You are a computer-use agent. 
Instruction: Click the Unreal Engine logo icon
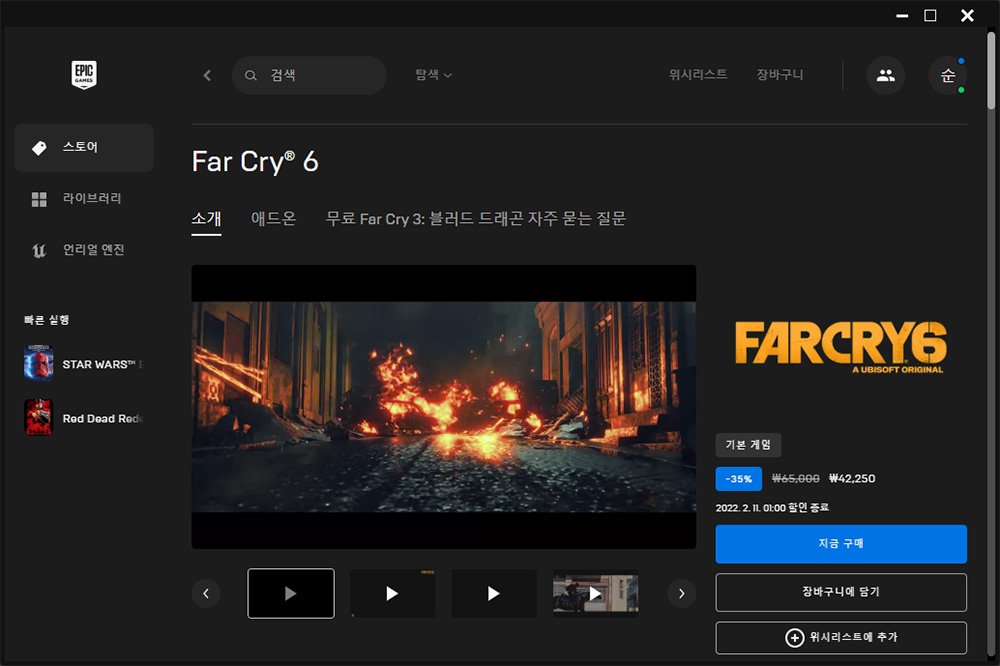click(39, 250)
